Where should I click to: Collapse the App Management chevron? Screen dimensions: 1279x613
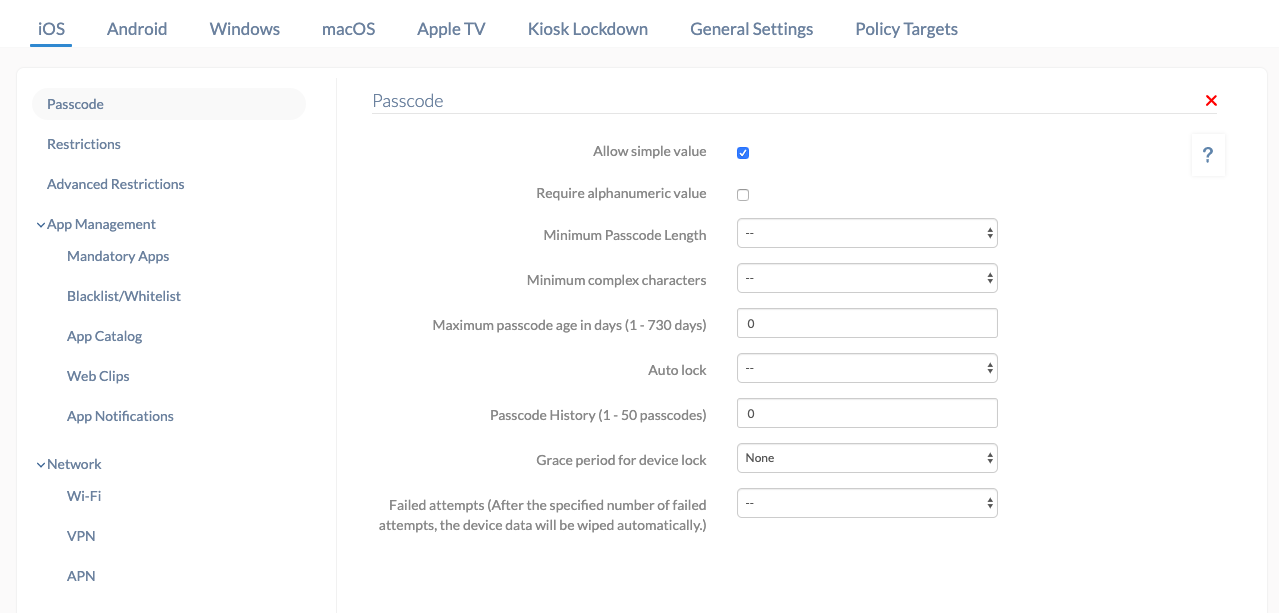point(41,225)
